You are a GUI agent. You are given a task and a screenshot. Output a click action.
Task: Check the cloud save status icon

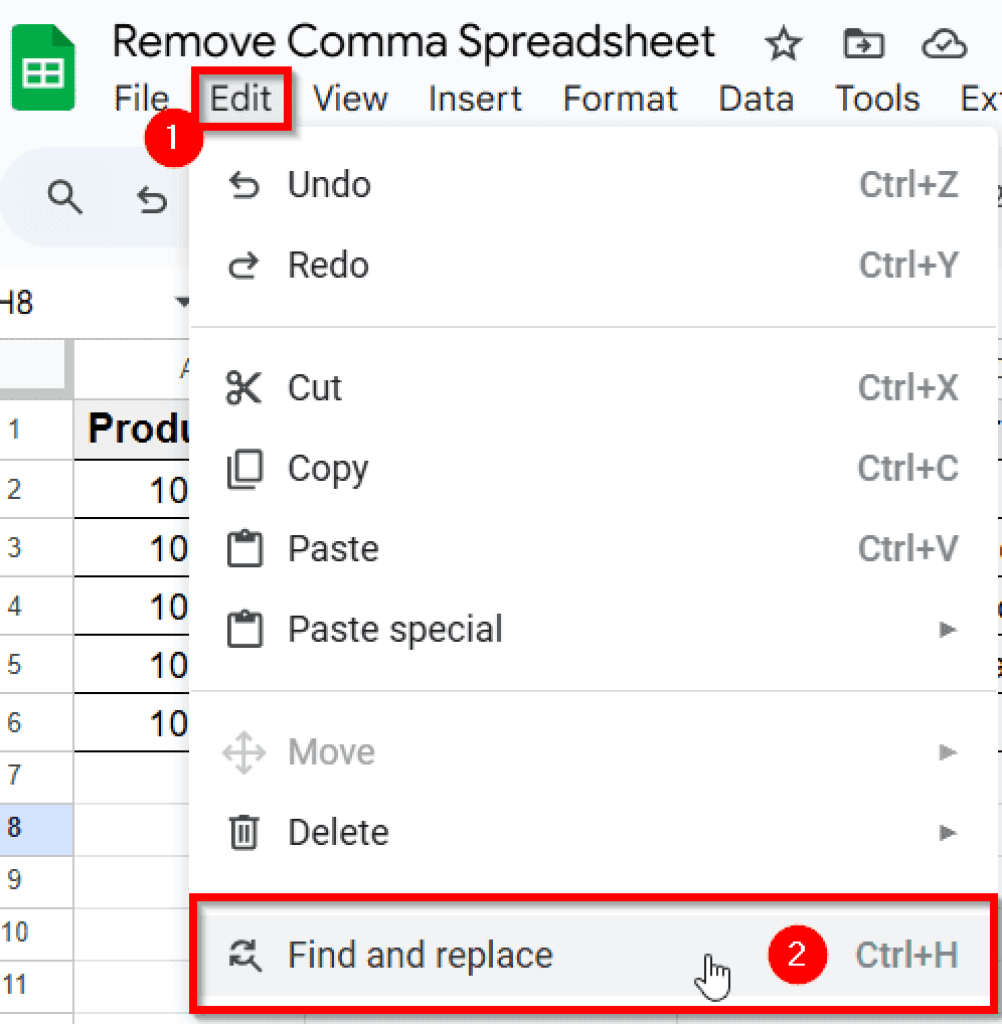tap(942, 44)
